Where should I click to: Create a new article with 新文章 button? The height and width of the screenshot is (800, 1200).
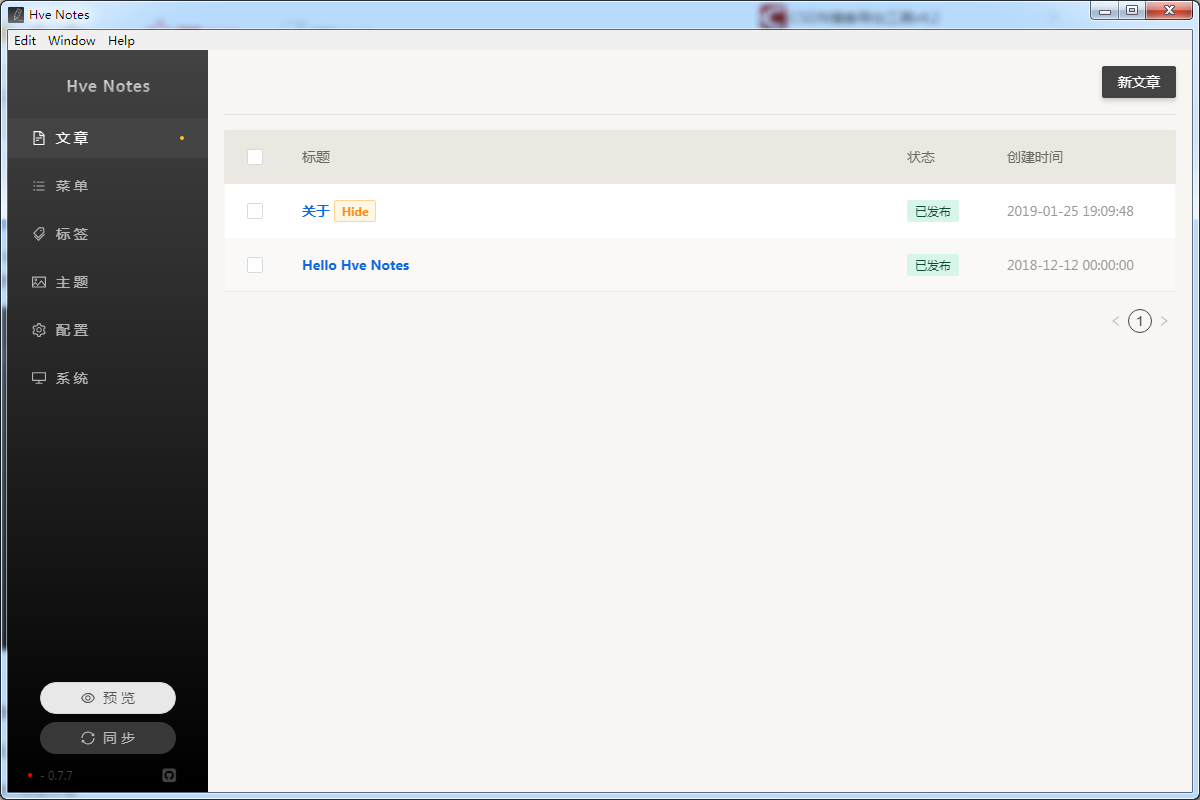[1139, 82]
